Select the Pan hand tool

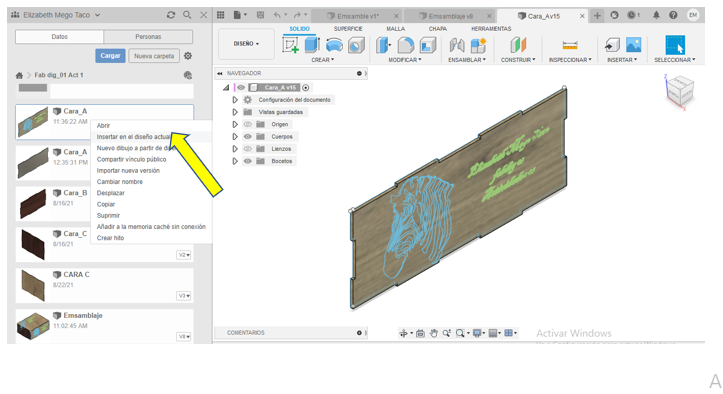point(433,333)
